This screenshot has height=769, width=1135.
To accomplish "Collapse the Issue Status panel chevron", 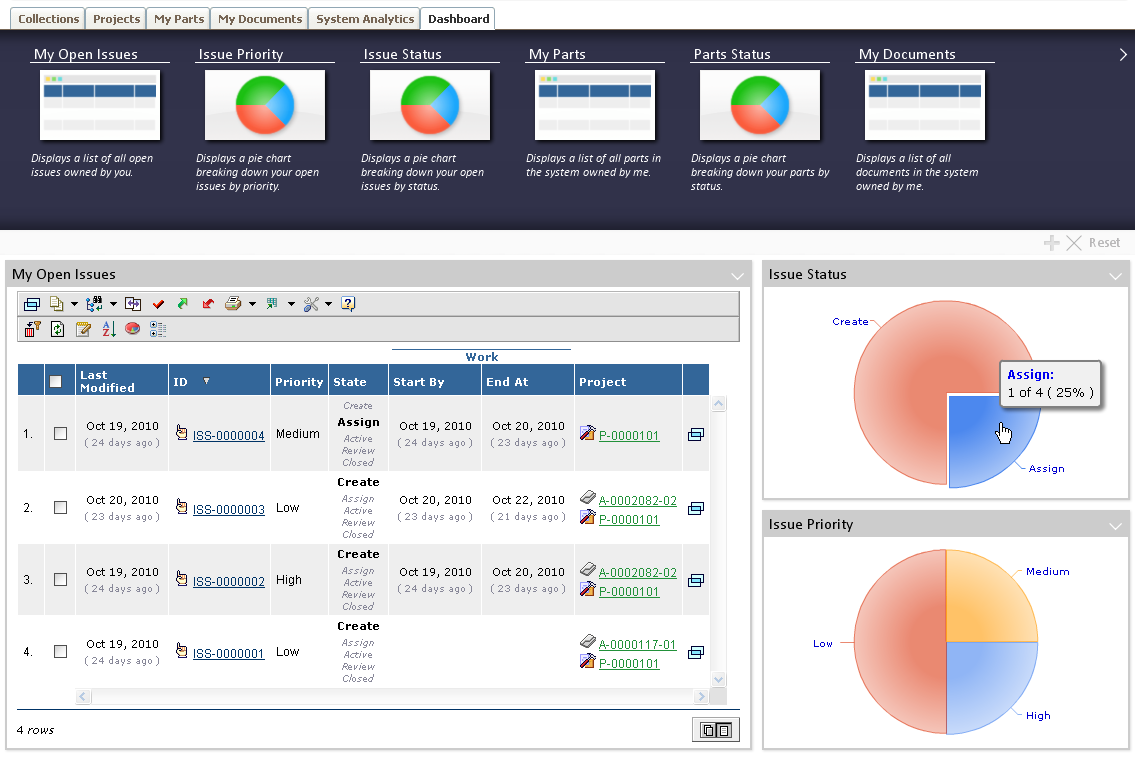I will pyautogui.click(x=1116, y=275).
